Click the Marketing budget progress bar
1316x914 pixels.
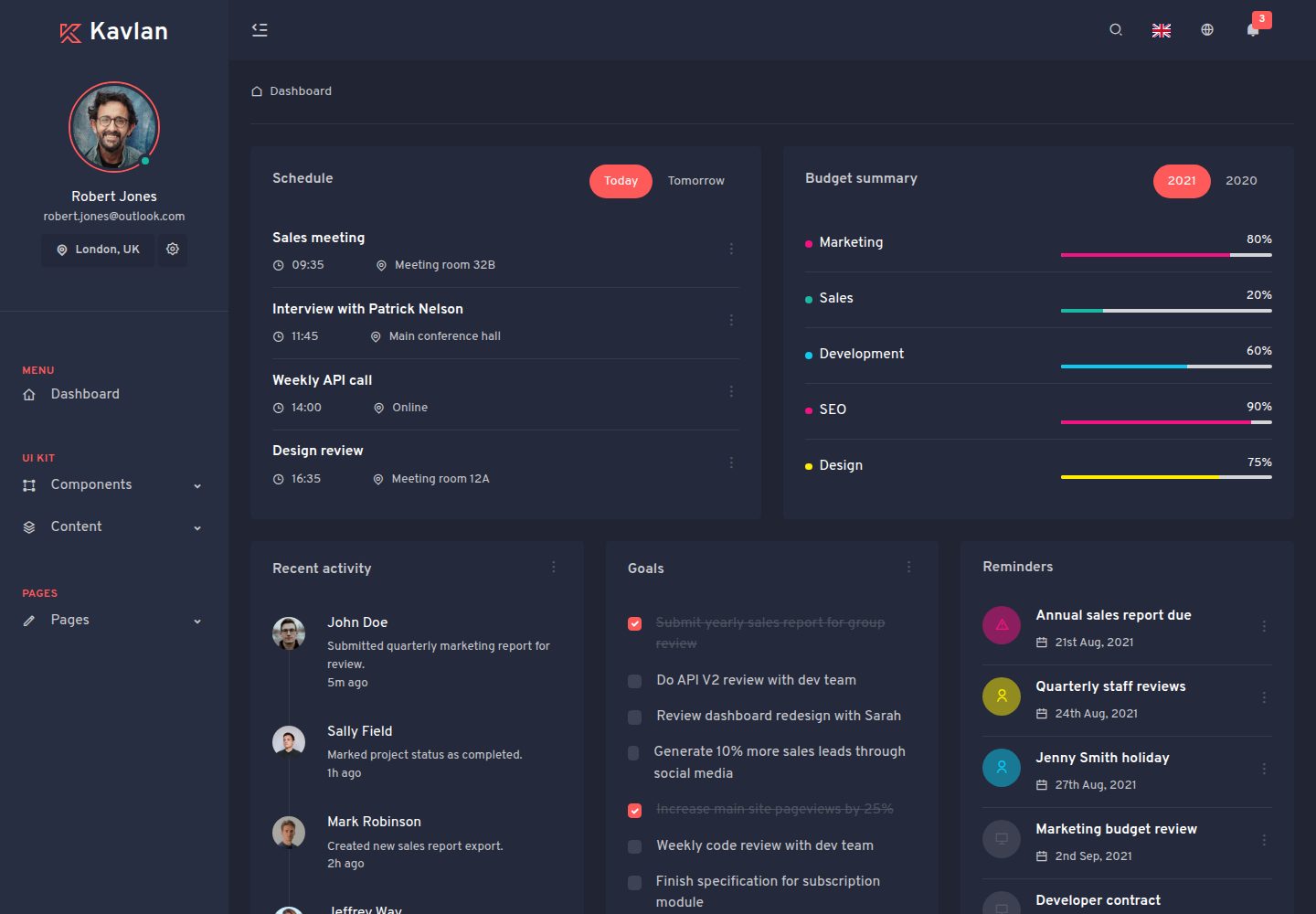[x=1166, y=255]
